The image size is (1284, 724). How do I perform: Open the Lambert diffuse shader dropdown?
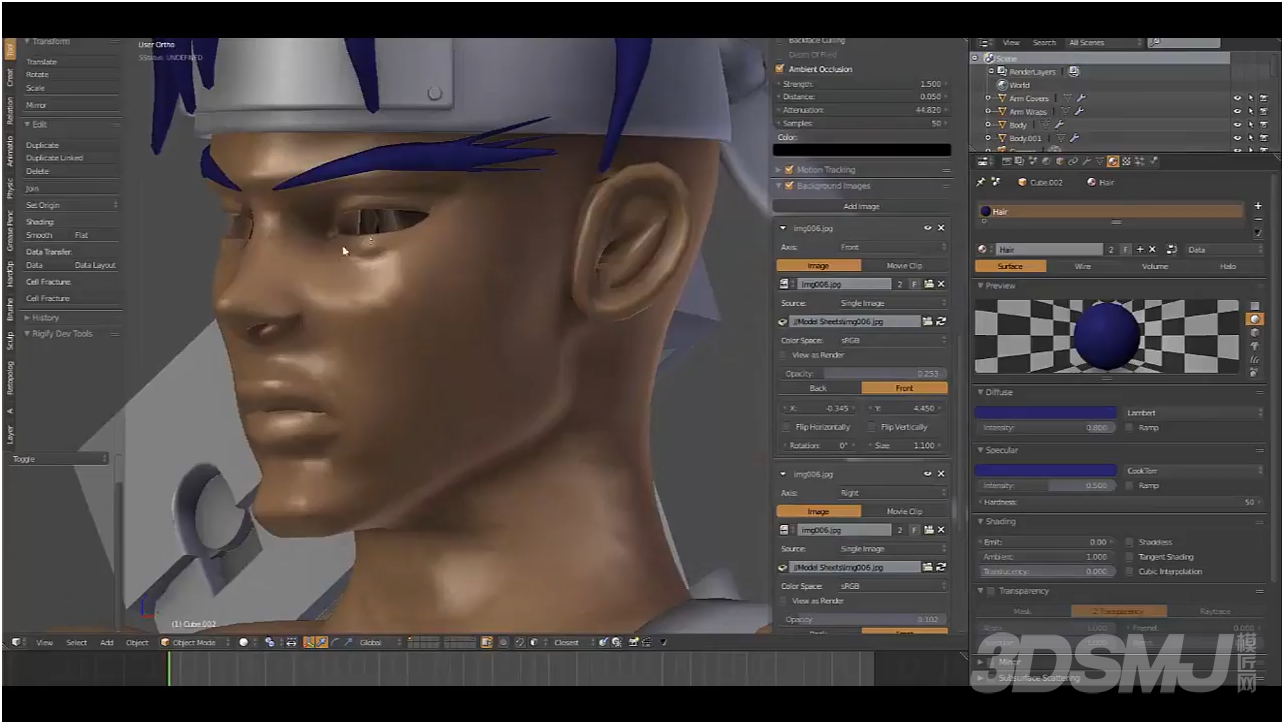coord(1193,413)
